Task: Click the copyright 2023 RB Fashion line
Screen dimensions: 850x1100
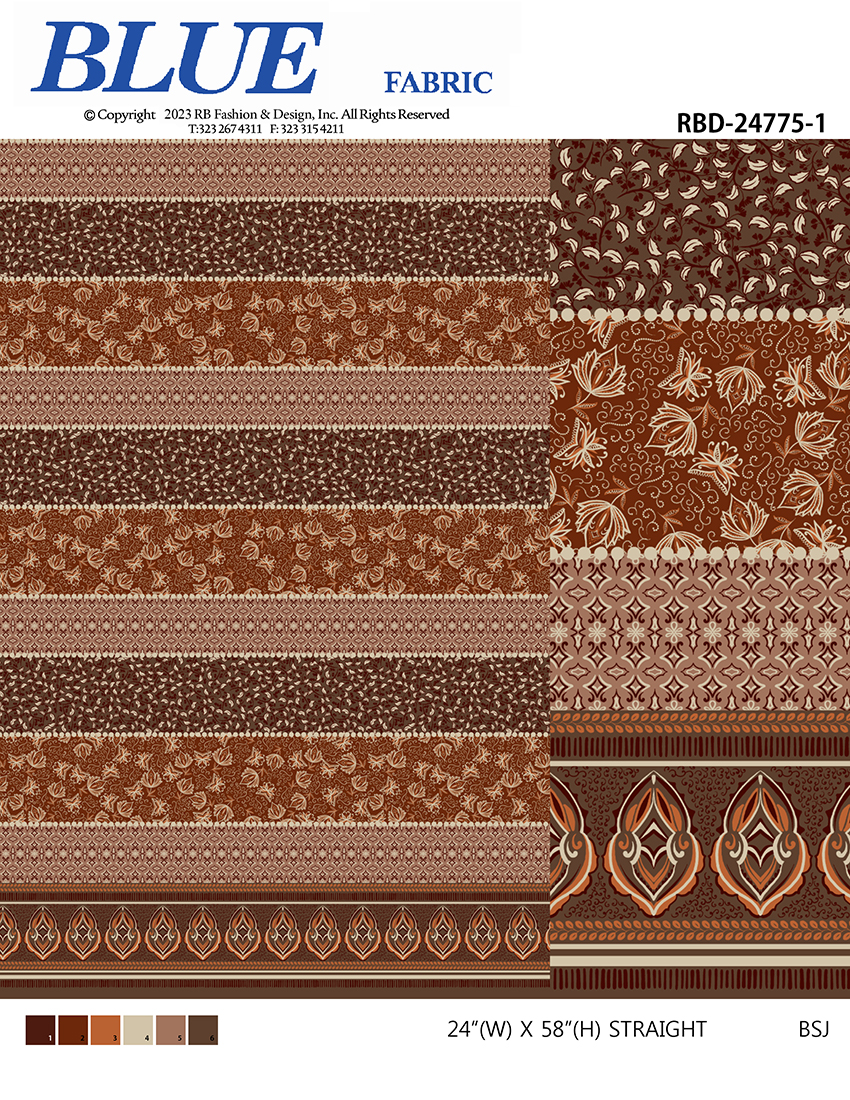Action: pos(267,114)
